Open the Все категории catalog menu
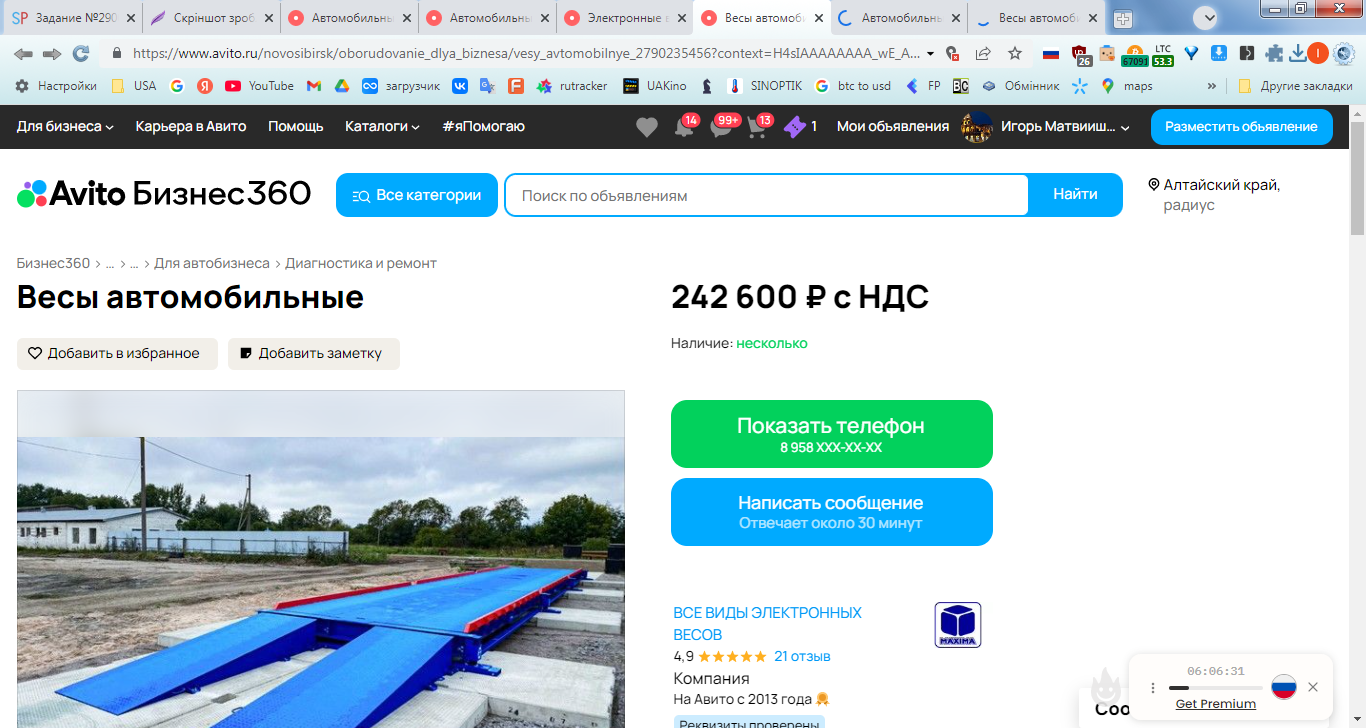1366x728 pixels. (416, 195)
